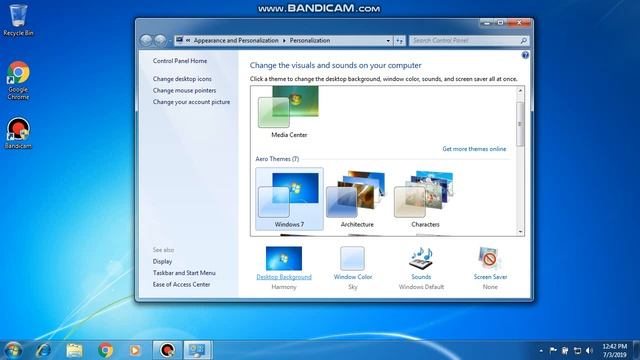
Task: Click the theme list scrollbar thumb
Action: point(520,124)
